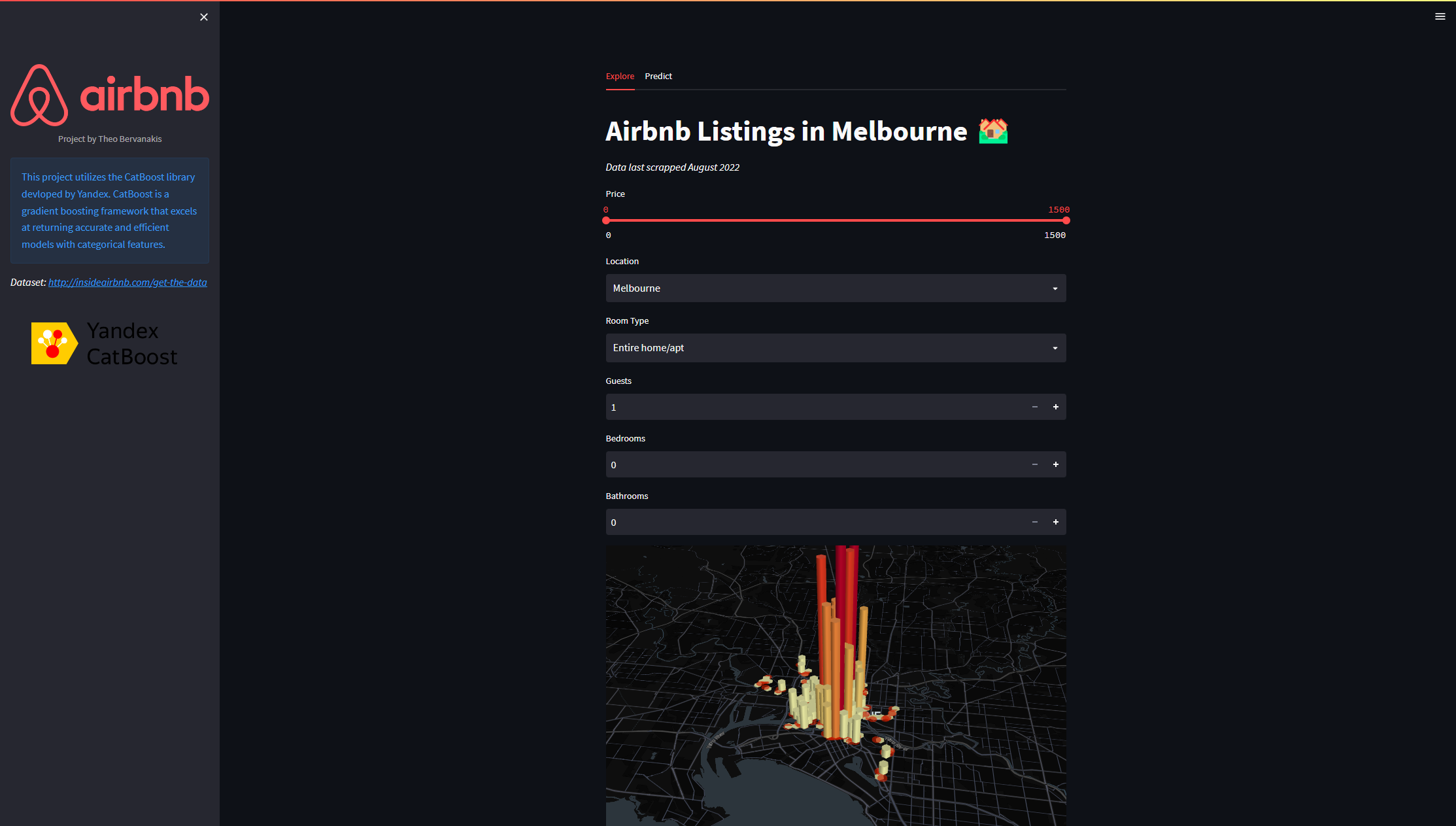This screenshot has width=1456, height=826.
Task: Click the middle of the Price slider track
Action: [836, 220]
